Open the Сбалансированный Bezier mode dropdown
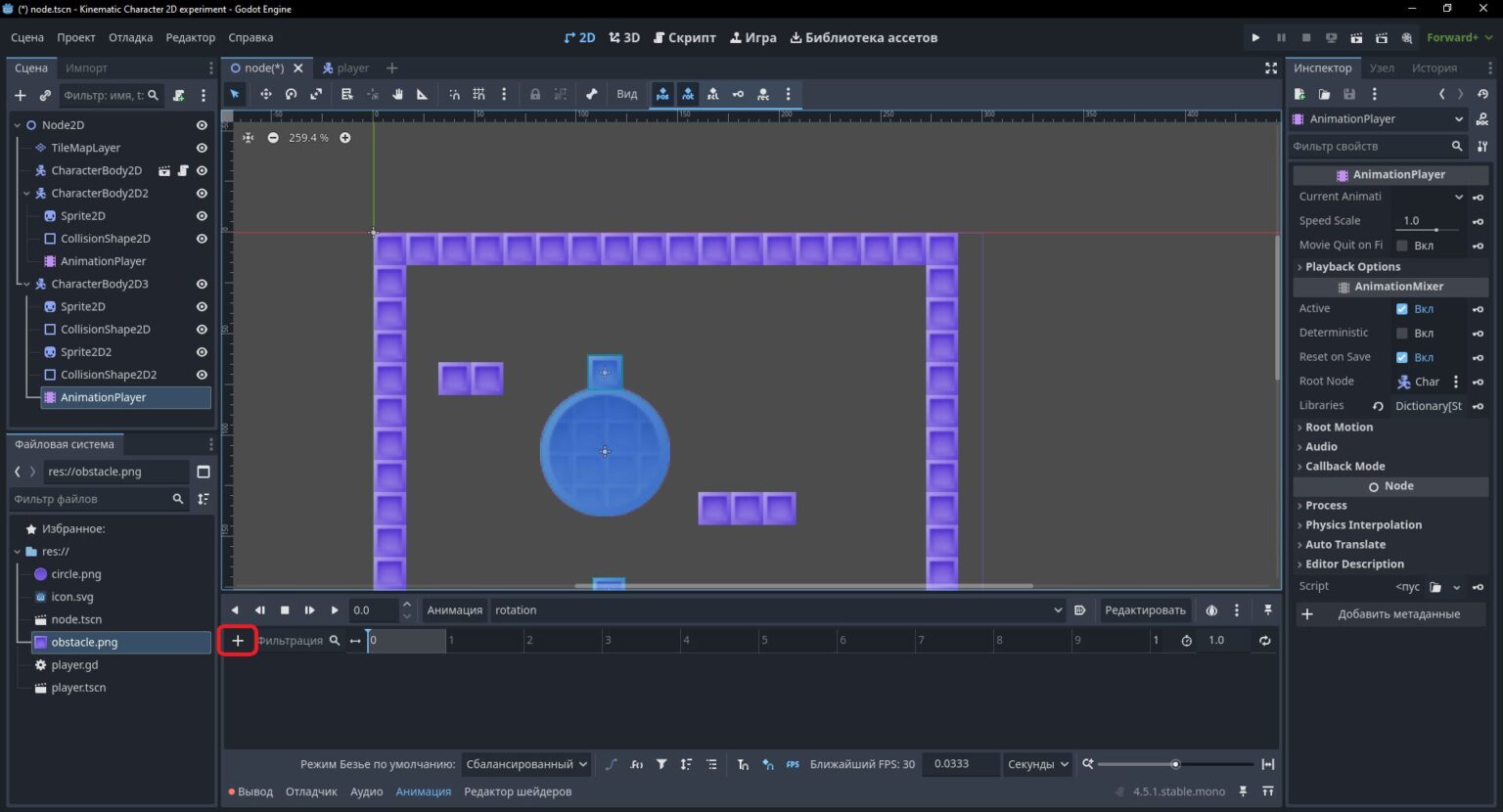This screenshot has width=1503, height=812. (526, 764)
